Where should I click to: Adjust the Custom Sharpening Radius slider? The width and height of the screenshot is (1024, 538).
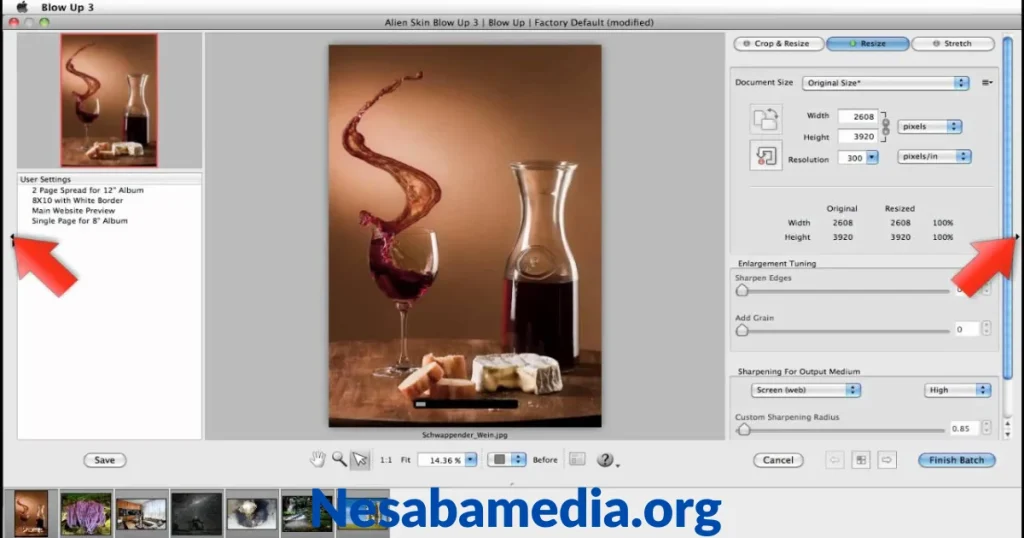744,430
